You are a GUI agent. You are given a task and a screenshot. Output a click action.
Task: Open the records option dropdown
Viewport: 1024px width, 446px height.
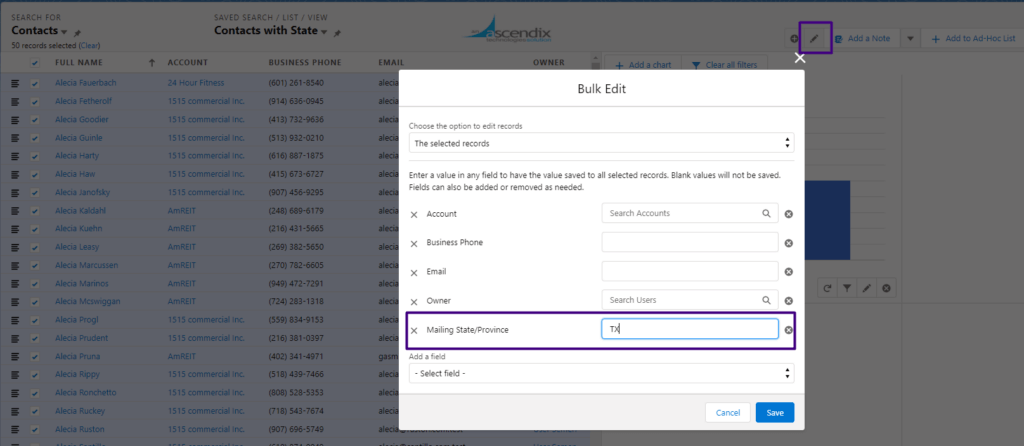coord(601,144)
